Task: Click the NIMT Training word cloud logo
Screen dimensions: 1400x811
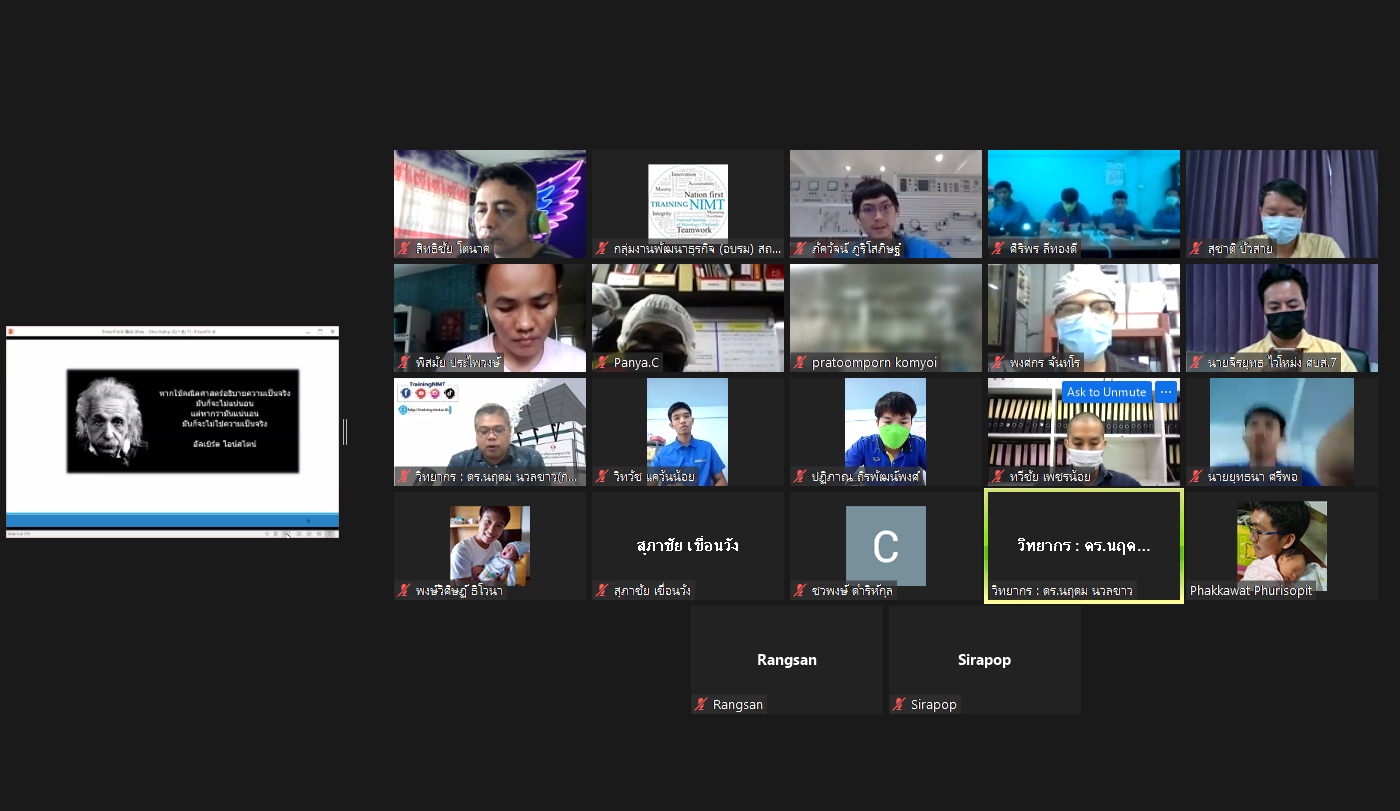Action: [688, 201]
